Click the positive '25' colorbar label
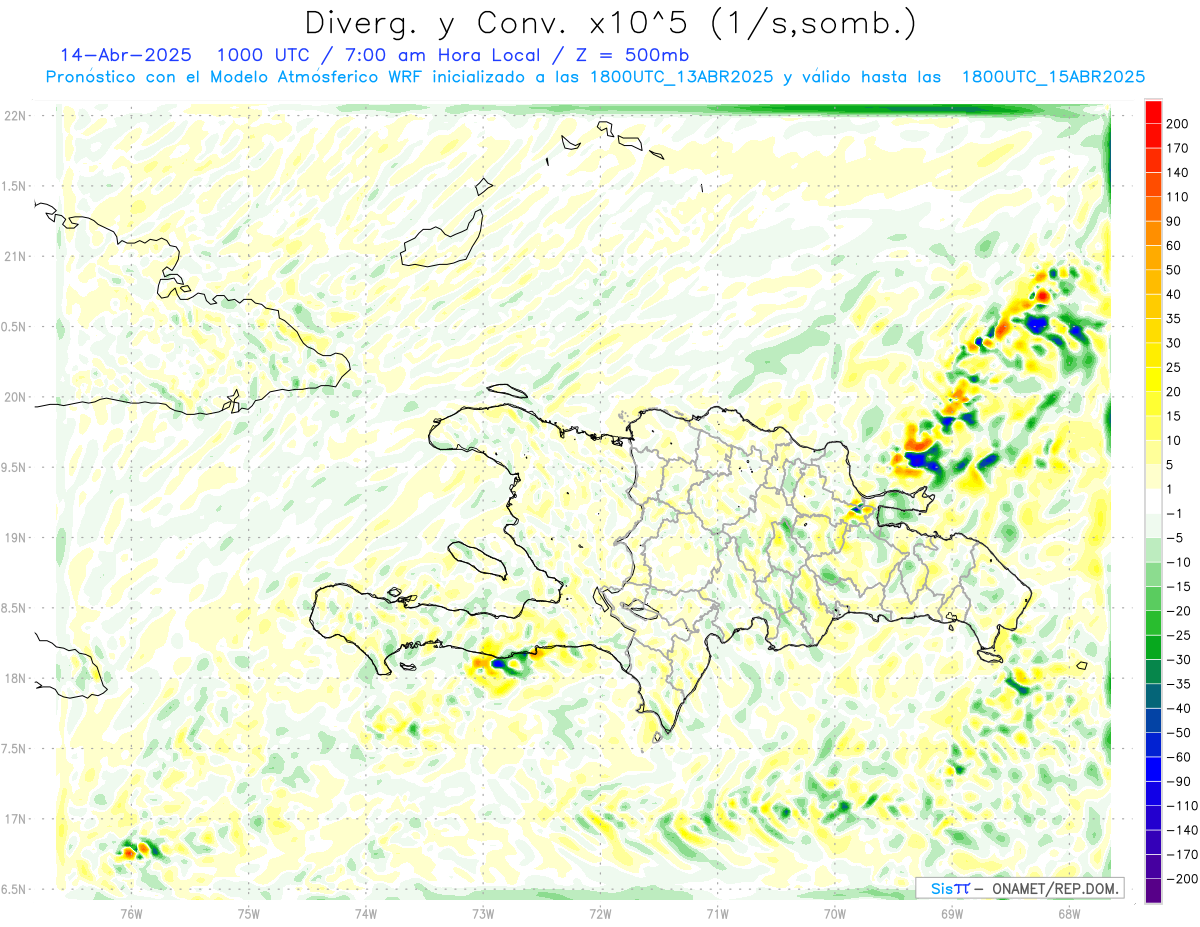1200x927 pixels. coord(1174,367)
